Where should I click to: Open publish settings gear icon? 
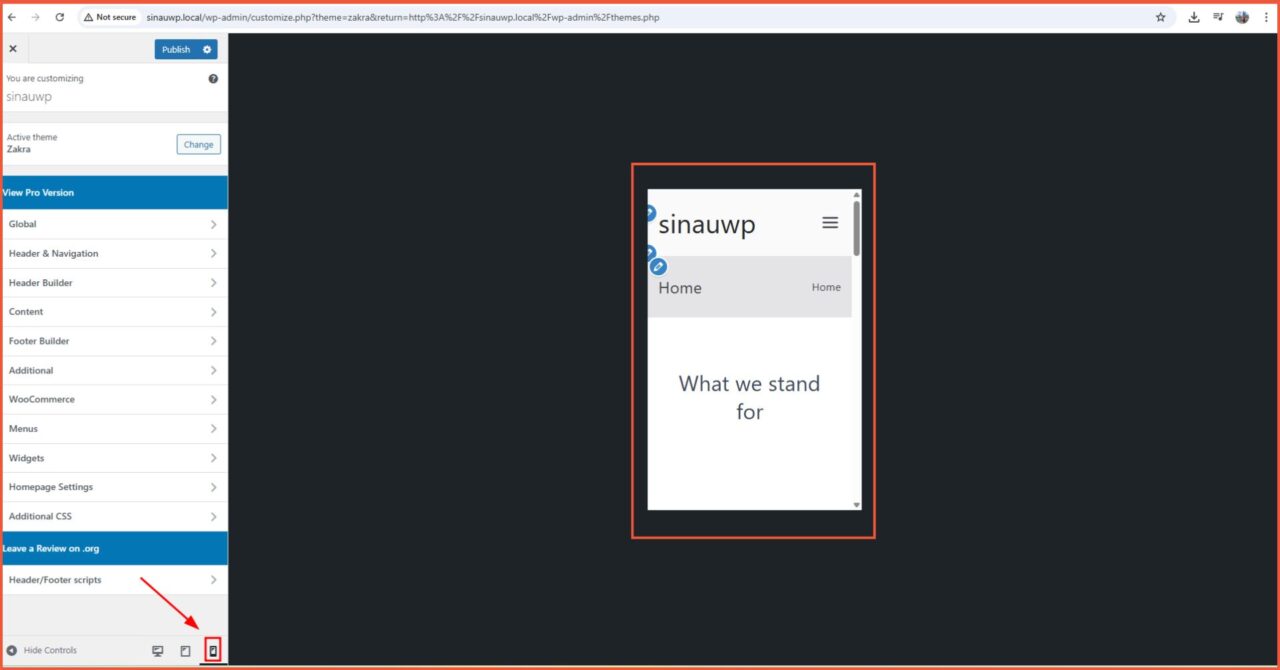[207, 49]
